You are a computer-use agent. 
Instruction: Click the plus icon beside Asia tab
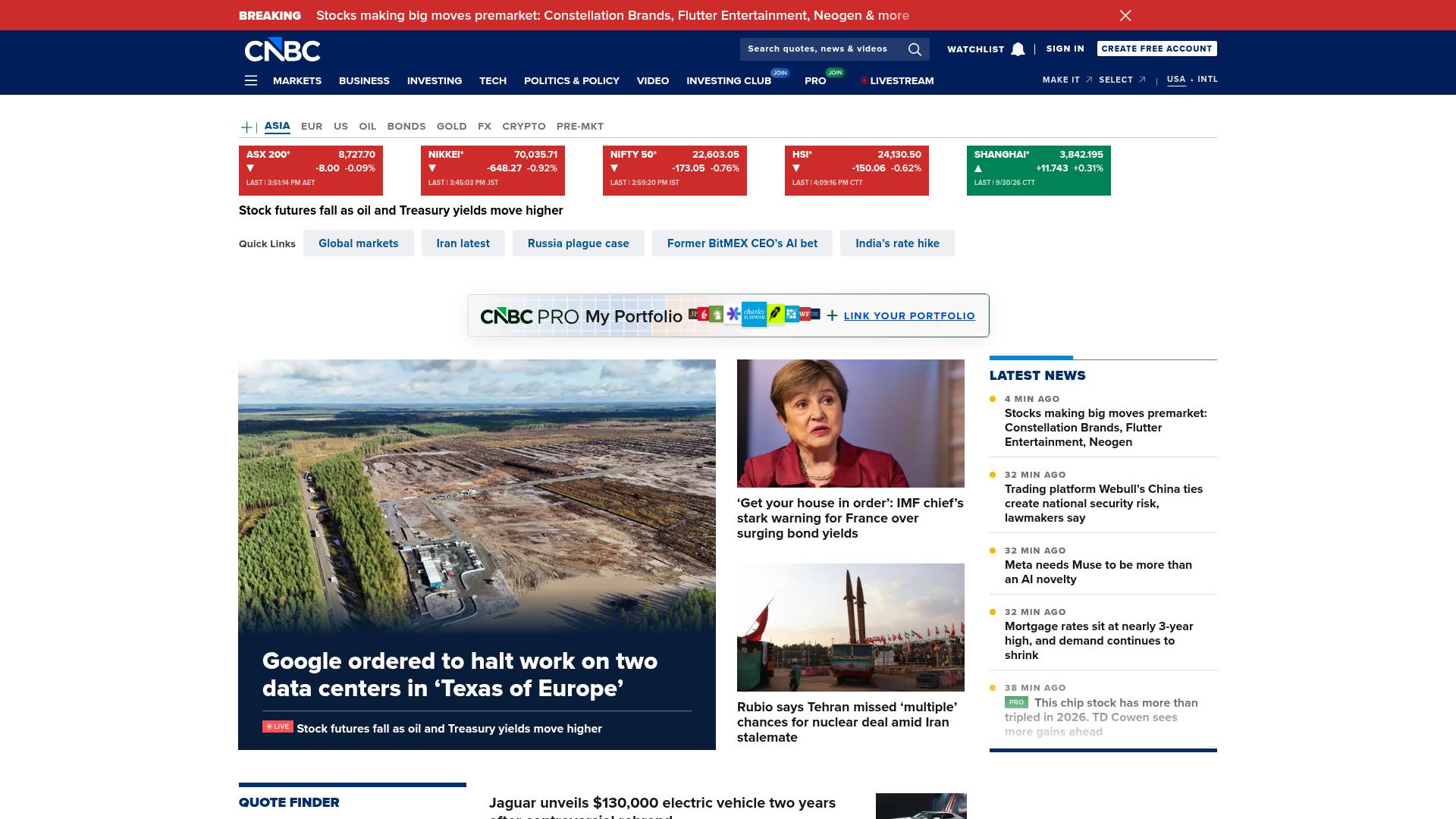(x=246, y=127)
